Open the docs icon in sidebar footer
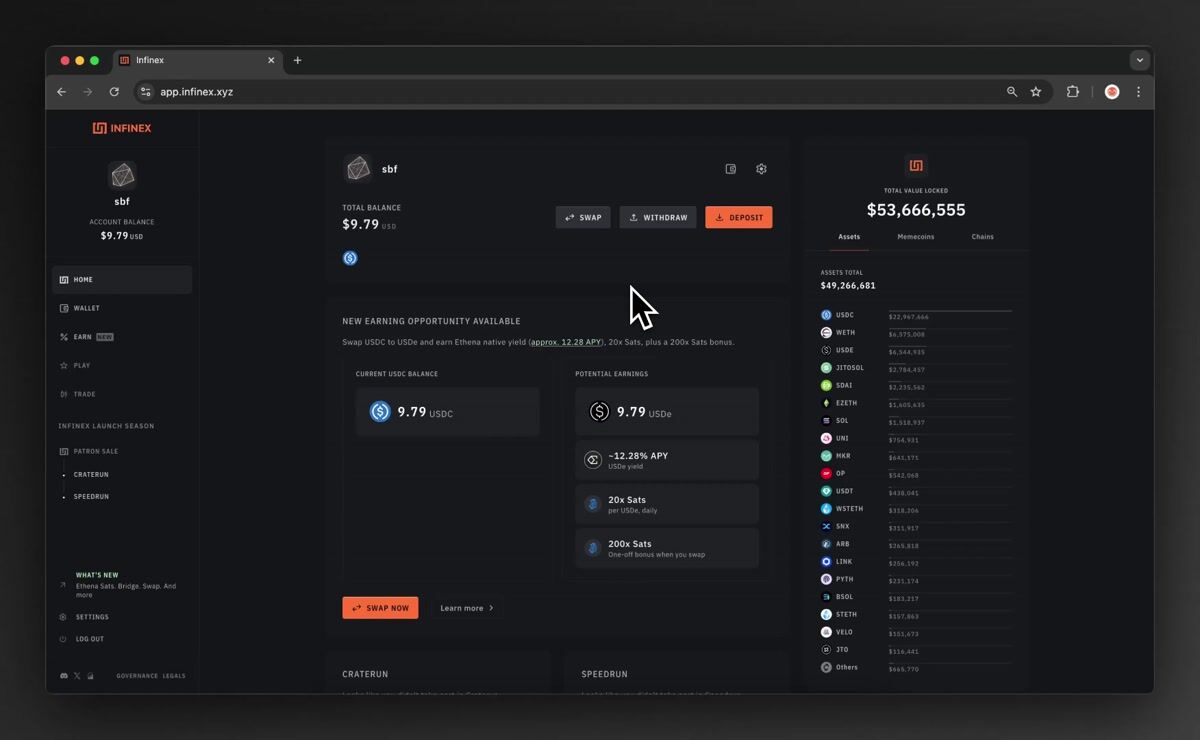1200x740 pixels. click(89, 676)
